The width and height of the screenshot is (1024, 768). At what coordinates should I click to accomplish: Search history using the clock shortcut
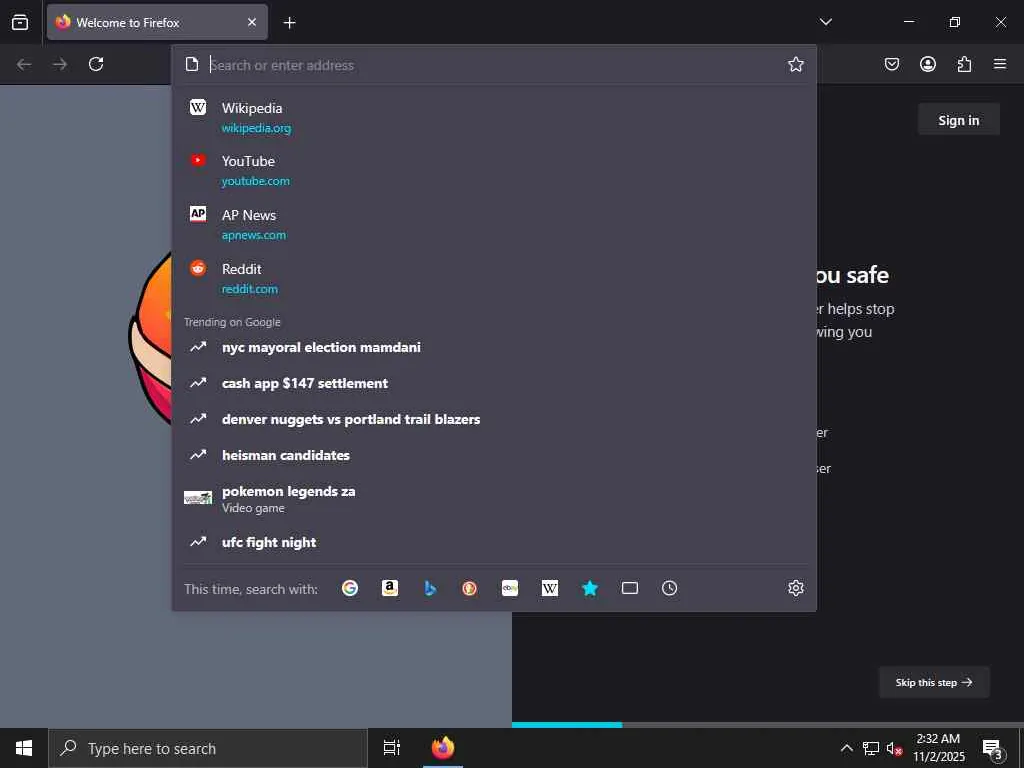click(669, 588)
